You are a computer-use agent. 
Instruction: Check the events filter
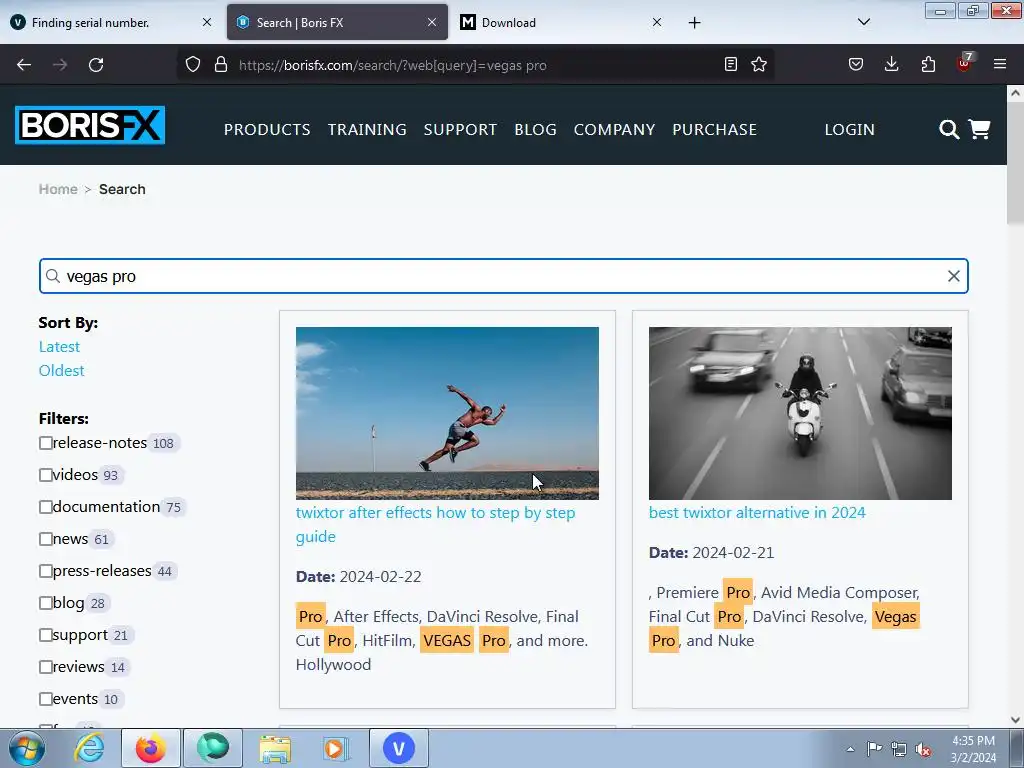point(46,699)
